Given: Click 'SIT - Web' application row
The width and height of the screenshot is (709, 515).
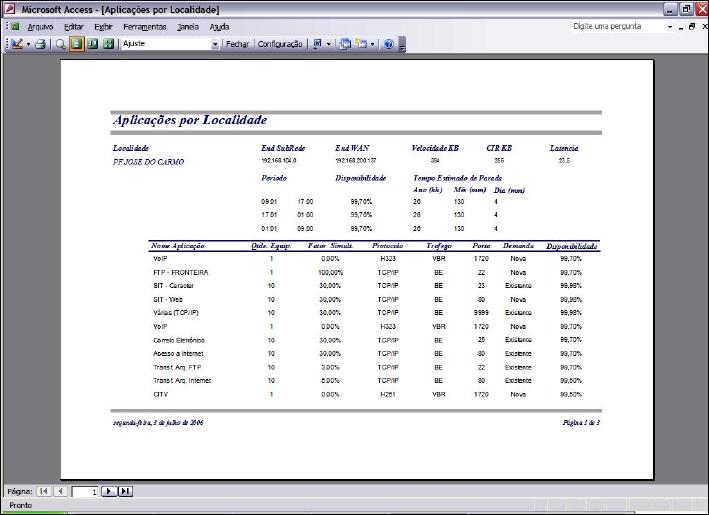Looking at the screenshot, I should (x=168, y=299).
